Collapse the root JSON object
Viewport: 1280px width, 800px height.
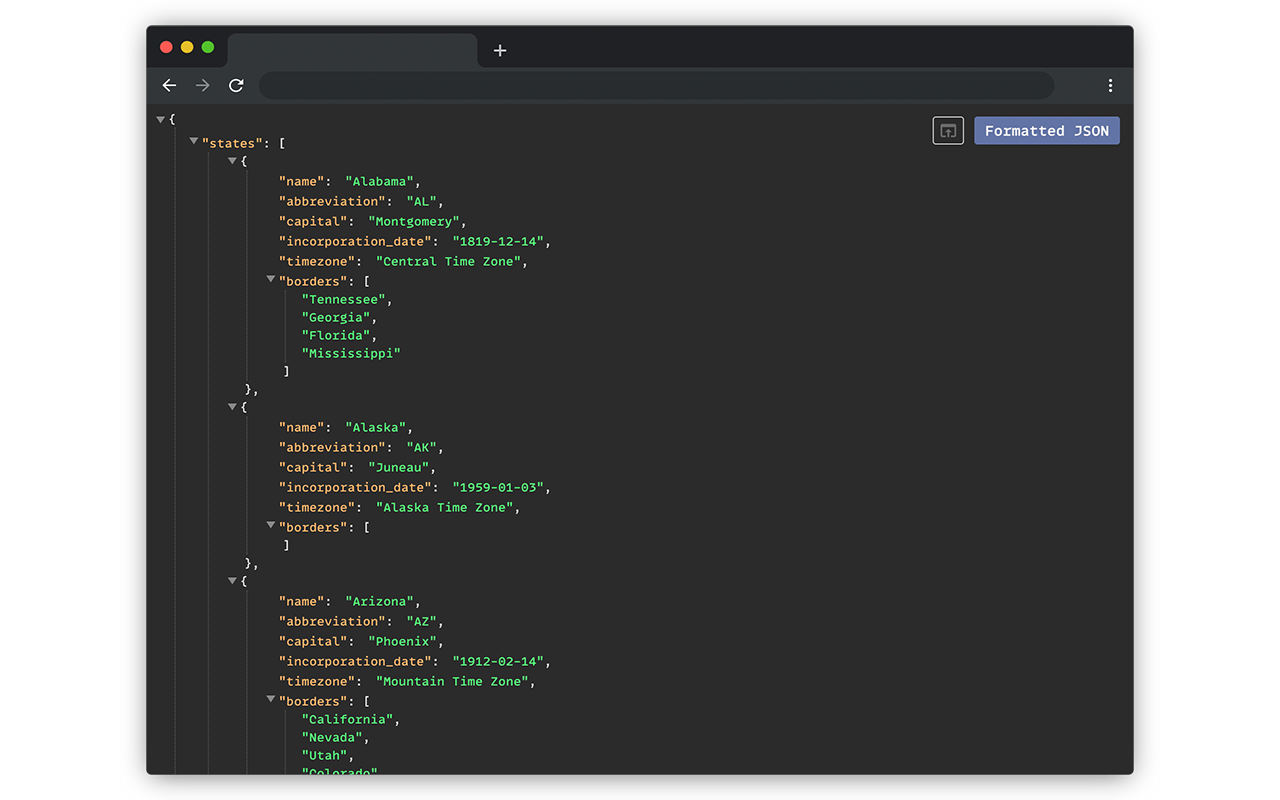pyautogui.click(x=160, y=119)
